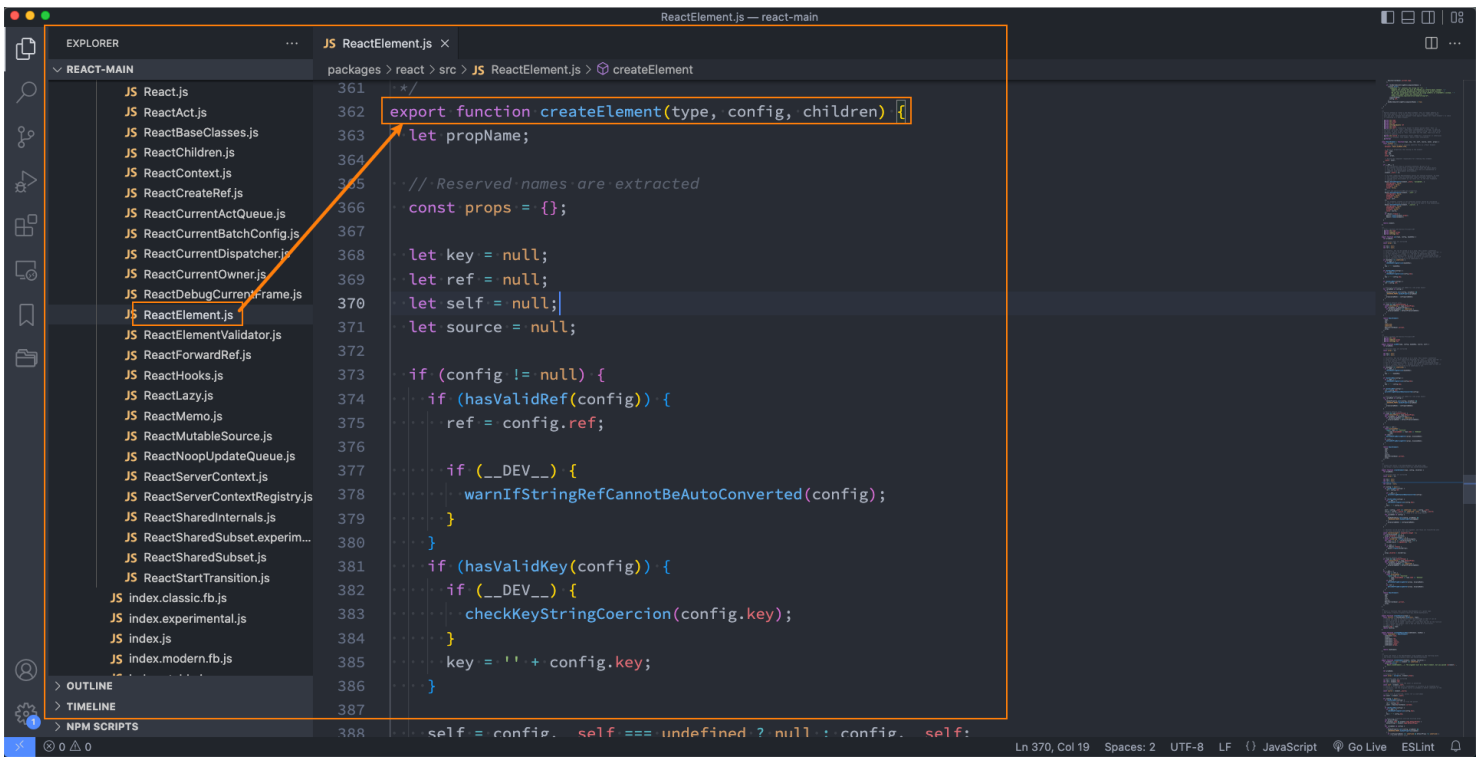1480x763 pixels.
Task: Open the Extensions view
Action: click(26, 226)
